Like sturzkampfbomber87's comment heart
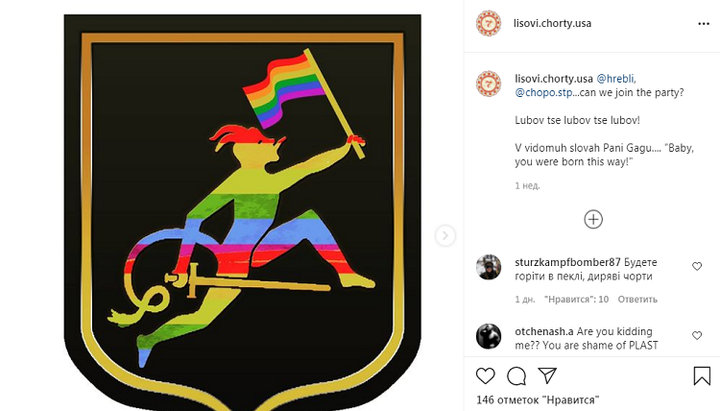Screen dimensions: 720x411 click(697, 266)
